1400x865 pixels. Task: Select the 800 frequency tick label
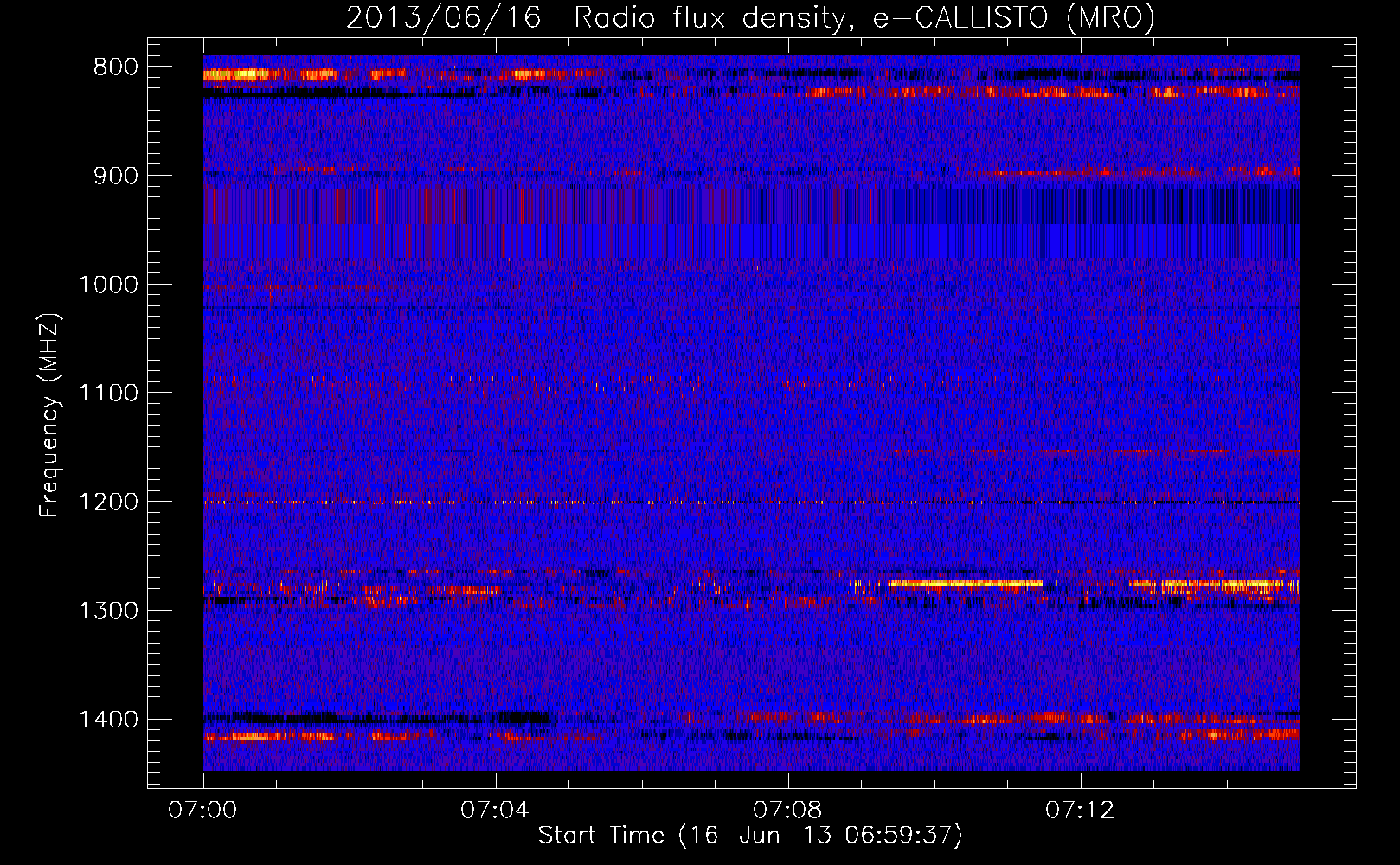tap(116, 67)
